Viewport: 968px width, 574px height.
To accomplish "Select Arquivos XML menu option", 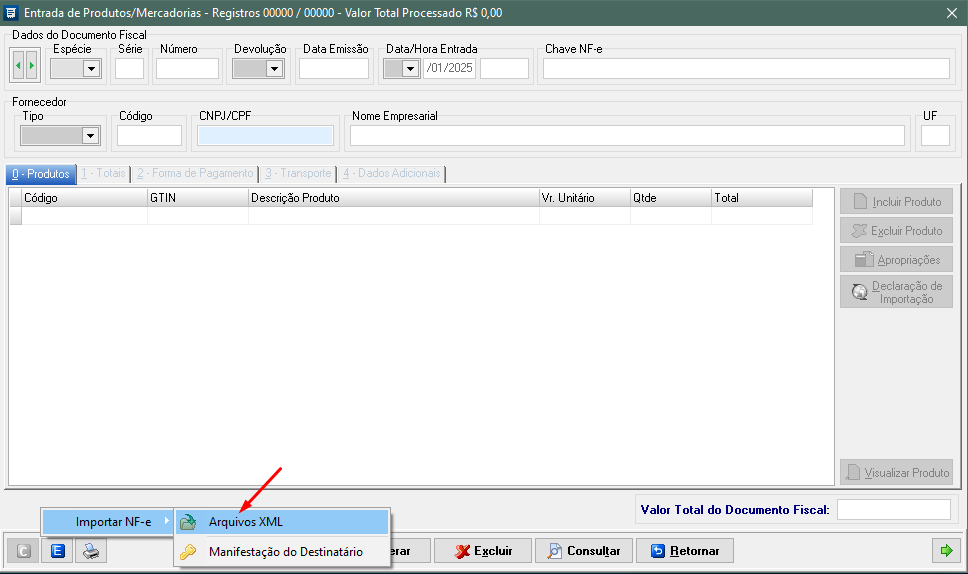I will coord(246,522).
